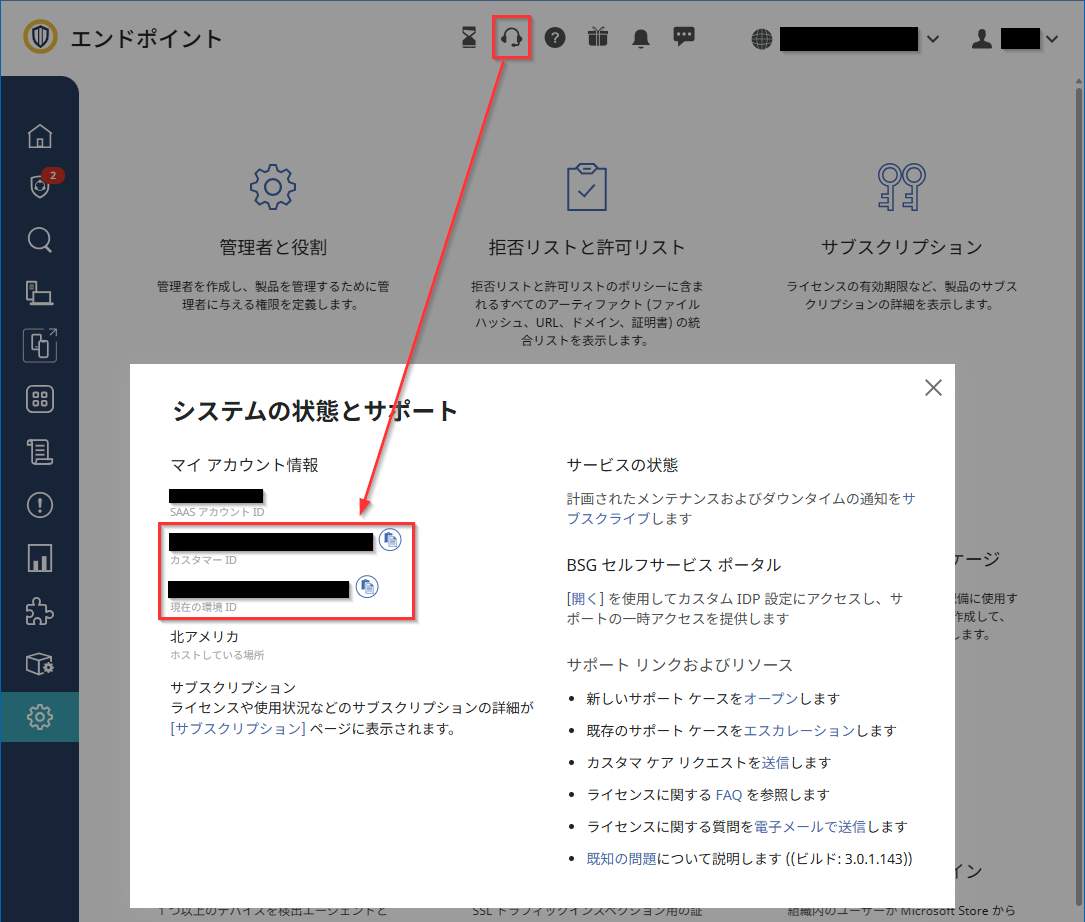Viewport: 1085px width, 922px height.
Task: Copy the 現在の環境 ID value
Action: pyautogui.click(x=367, y=587)
